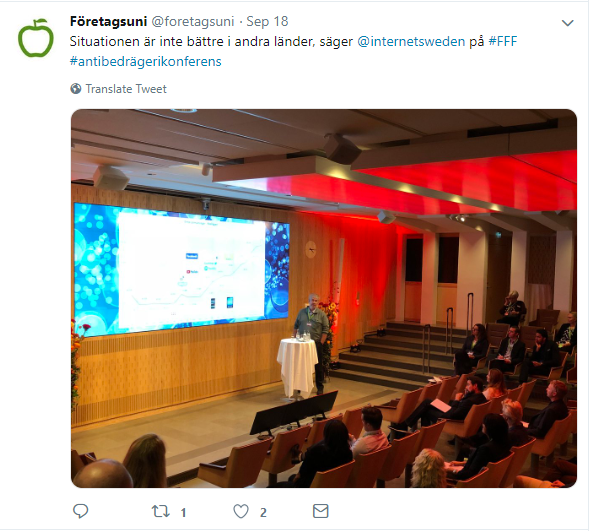Expand the tweet options chevron menu
The image size is (589, 531).
tap(567, 23)
